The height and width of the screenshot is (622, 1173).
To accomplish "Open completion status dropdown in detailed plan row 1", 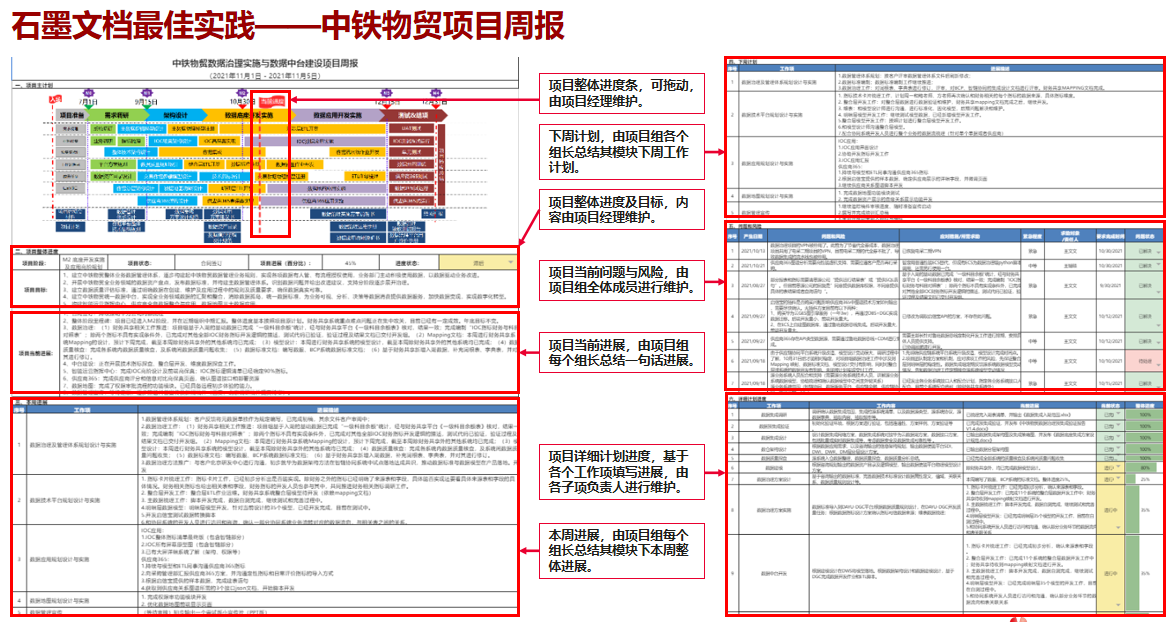I will click(1110, 414).
